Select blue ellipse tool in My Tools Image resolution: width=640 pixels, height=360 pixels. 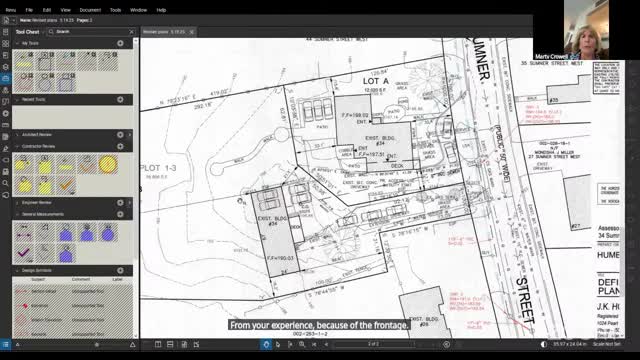44,82
